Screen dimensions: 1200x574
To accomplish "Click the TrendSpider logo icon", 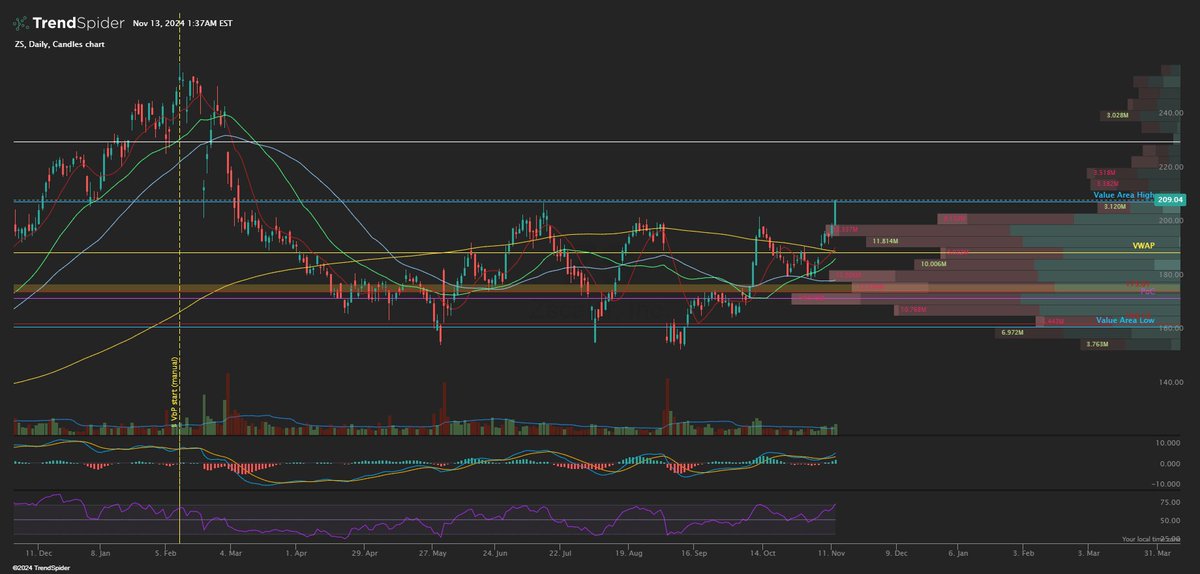I will pyautogui.click(x=19, y=23).
